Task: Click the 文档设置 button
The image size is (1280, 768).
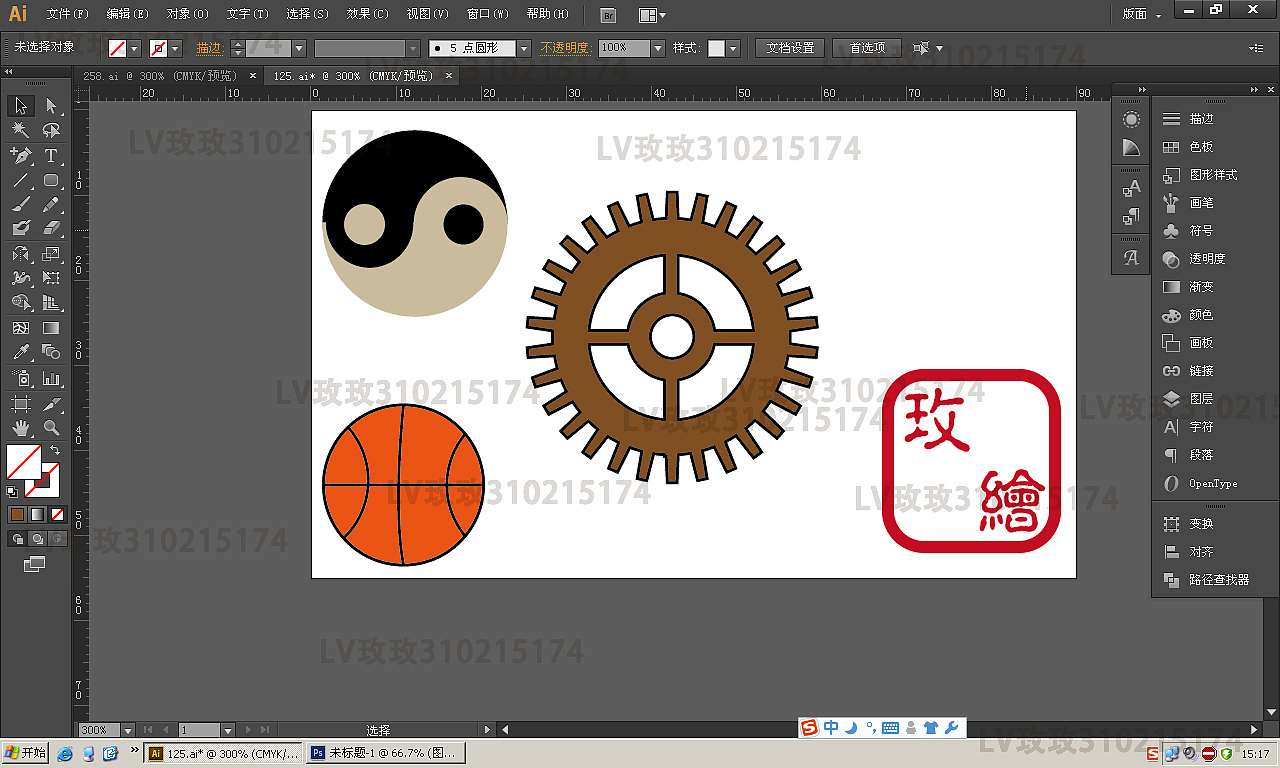Action: [x=790, y=48]
